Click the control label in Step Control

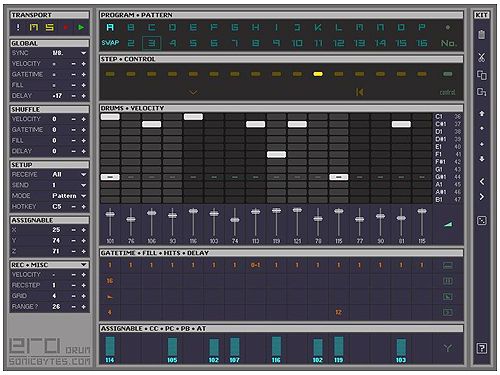447,92
